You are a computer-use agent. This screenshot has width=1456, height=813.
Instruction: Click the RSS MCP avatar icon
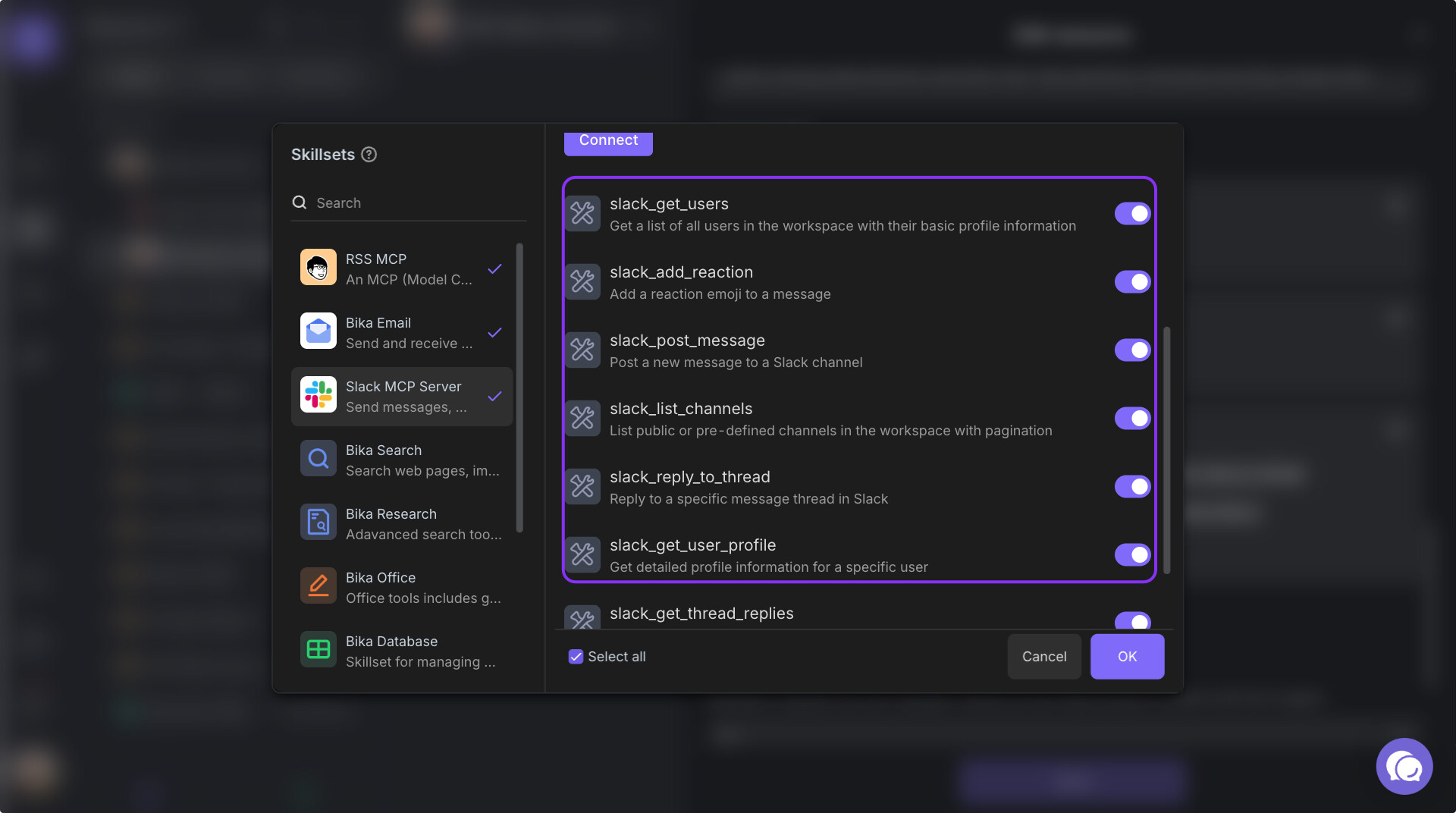318,268
